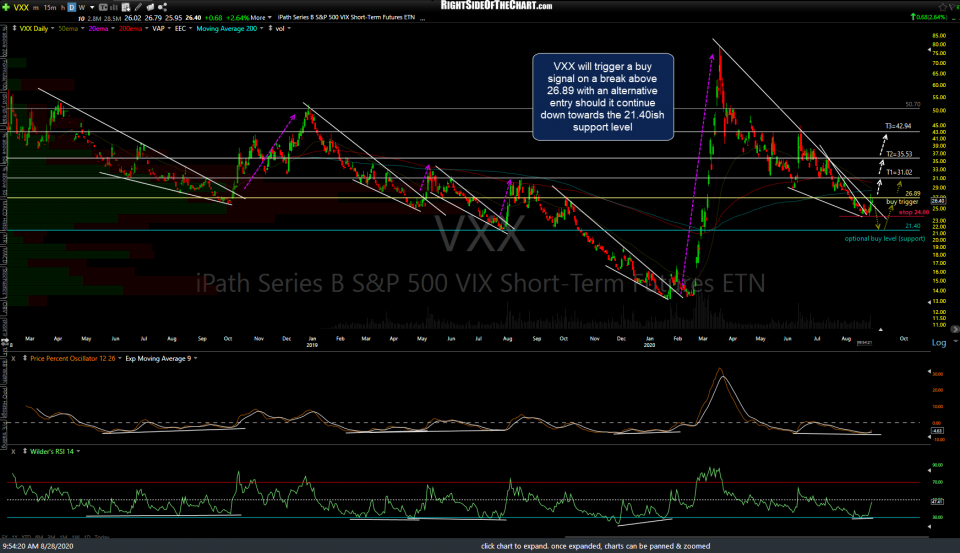Select the Daily 'D' time frame
This screenshot has height=553, width=960.
[x=72, y=7]
